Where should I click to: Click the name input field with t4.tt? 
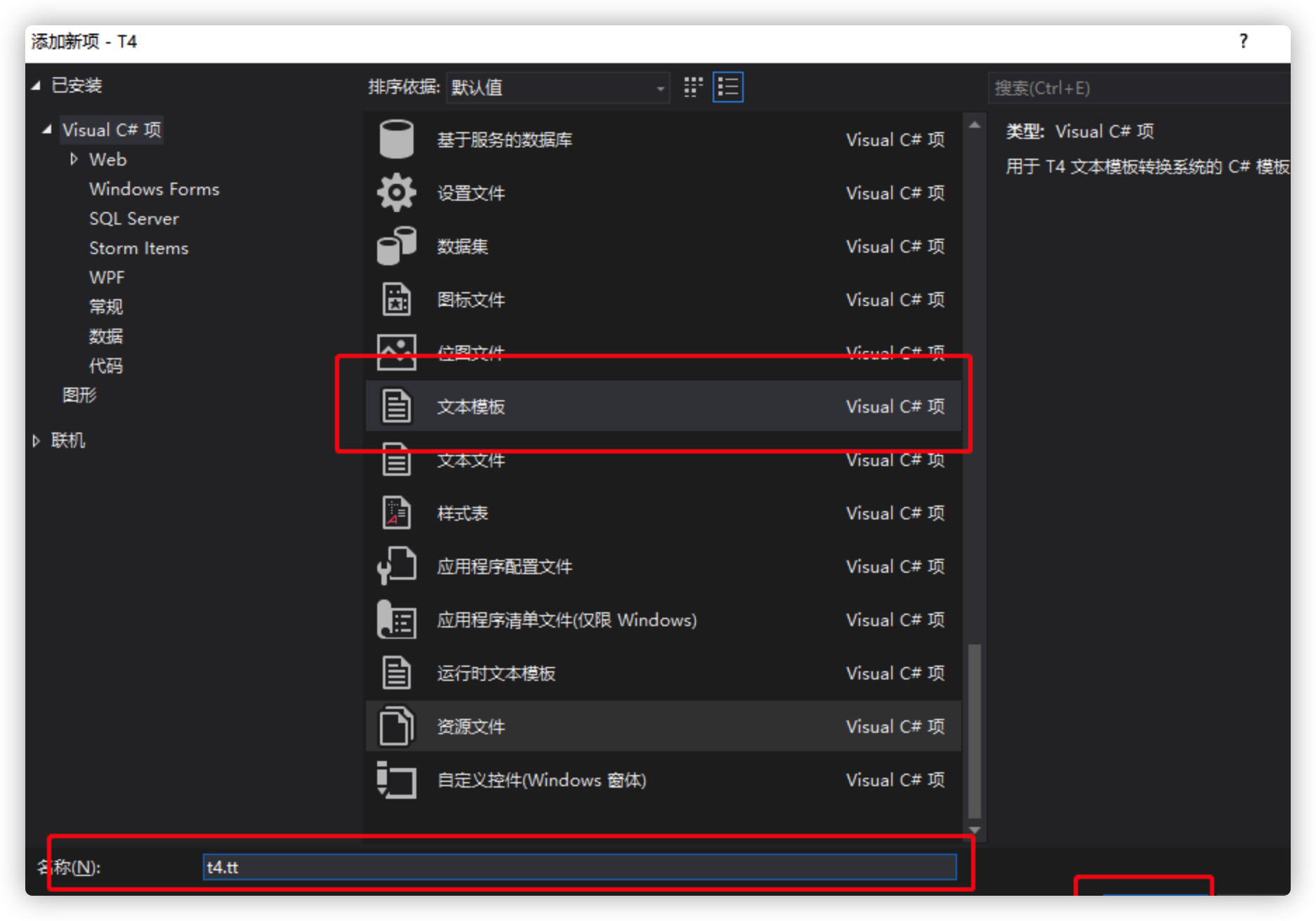pos(579,867)
